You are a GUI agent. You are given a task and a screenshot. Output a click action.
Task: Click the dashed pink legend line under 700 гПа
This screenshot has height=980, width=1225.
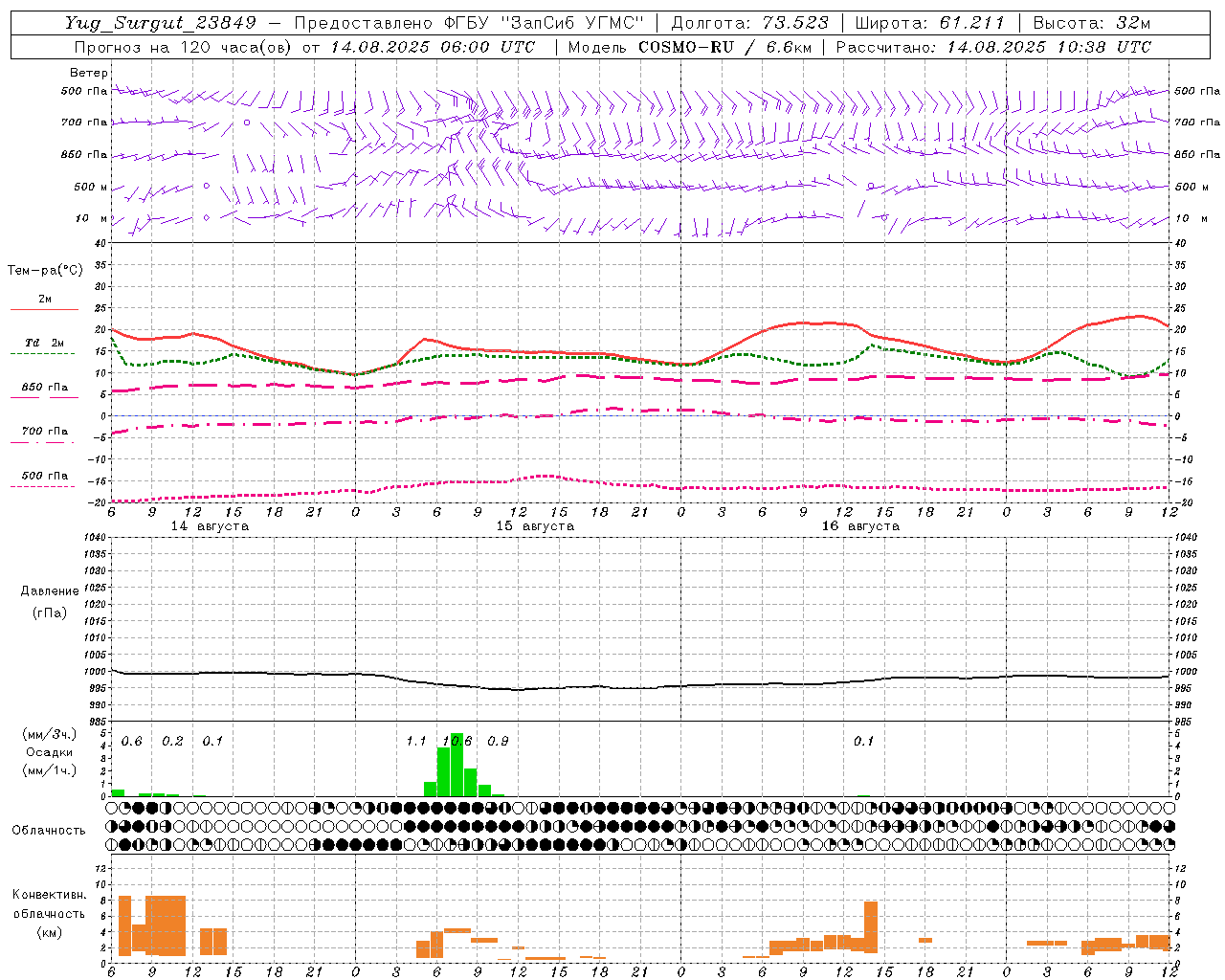pos(42,443)
